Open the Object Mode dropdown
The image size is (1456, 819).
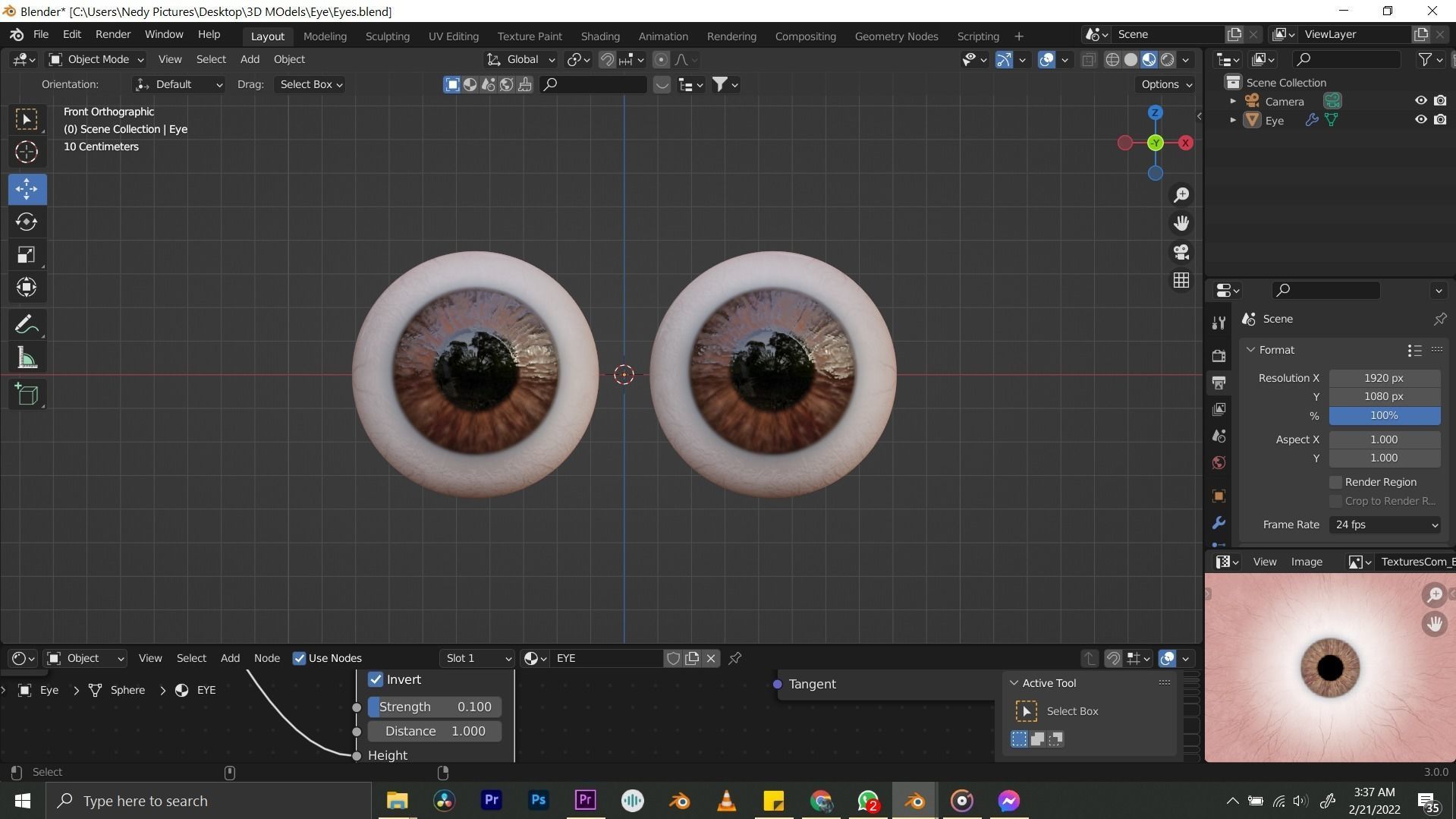pos(96,59)
